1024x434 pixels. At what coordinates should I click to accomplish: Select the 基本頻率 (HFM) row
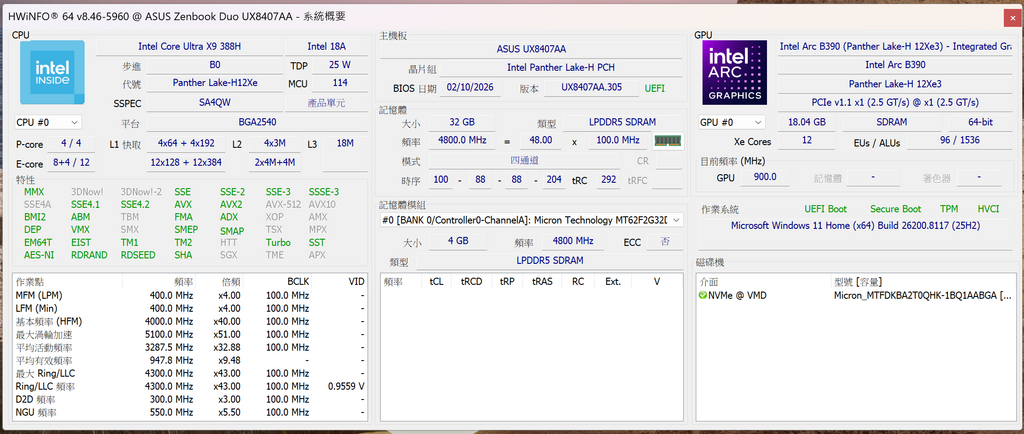(x=189, y=322)
